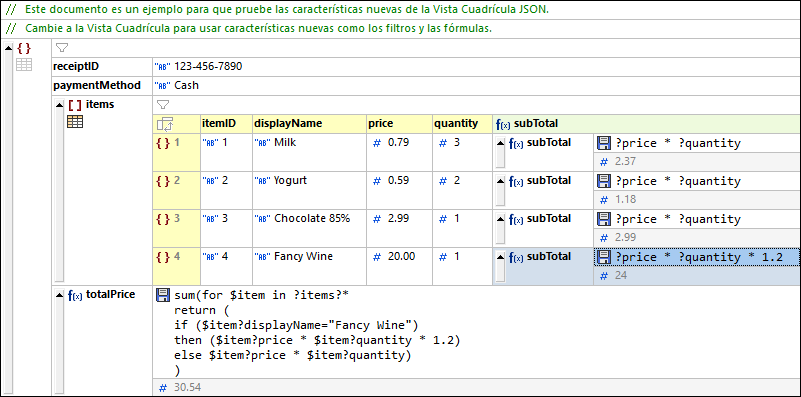Click number type icon before price 20.00
801x397 pixels.
(x=377, y=257)
